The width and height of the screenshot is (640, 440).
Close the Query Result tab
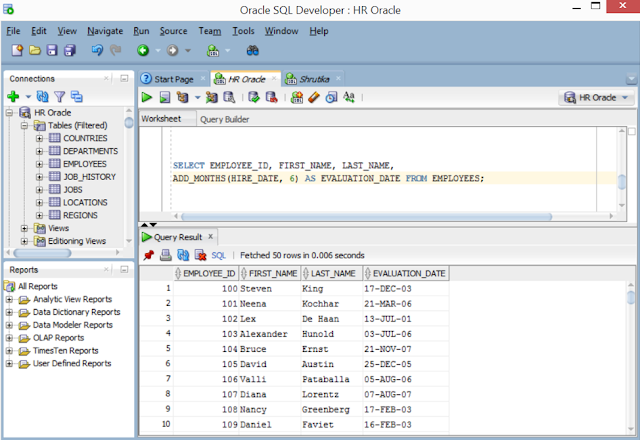tap(211, 236)
